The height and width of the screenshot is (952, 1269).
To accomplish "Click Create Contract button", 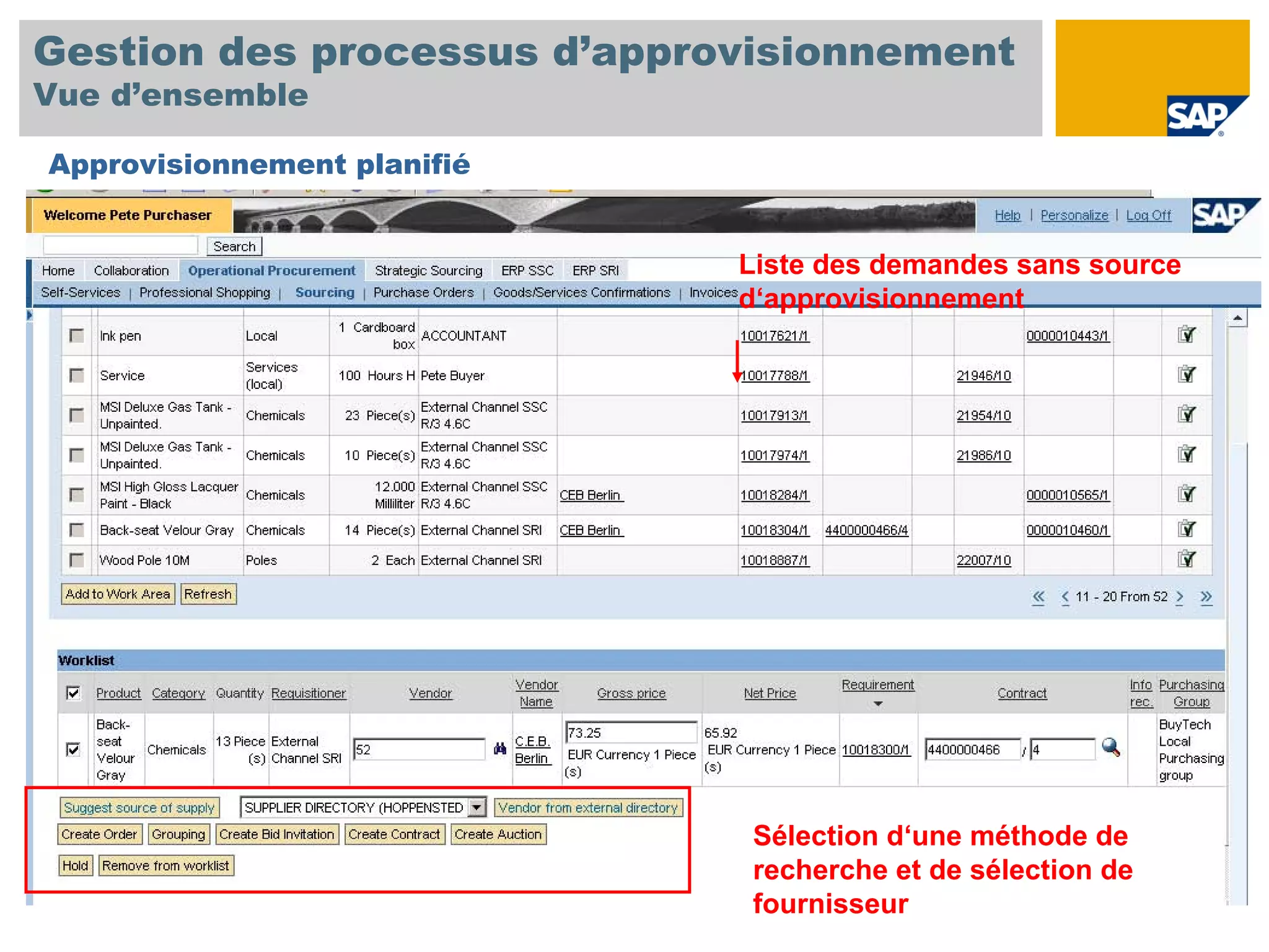I will [x=394, y=834].
